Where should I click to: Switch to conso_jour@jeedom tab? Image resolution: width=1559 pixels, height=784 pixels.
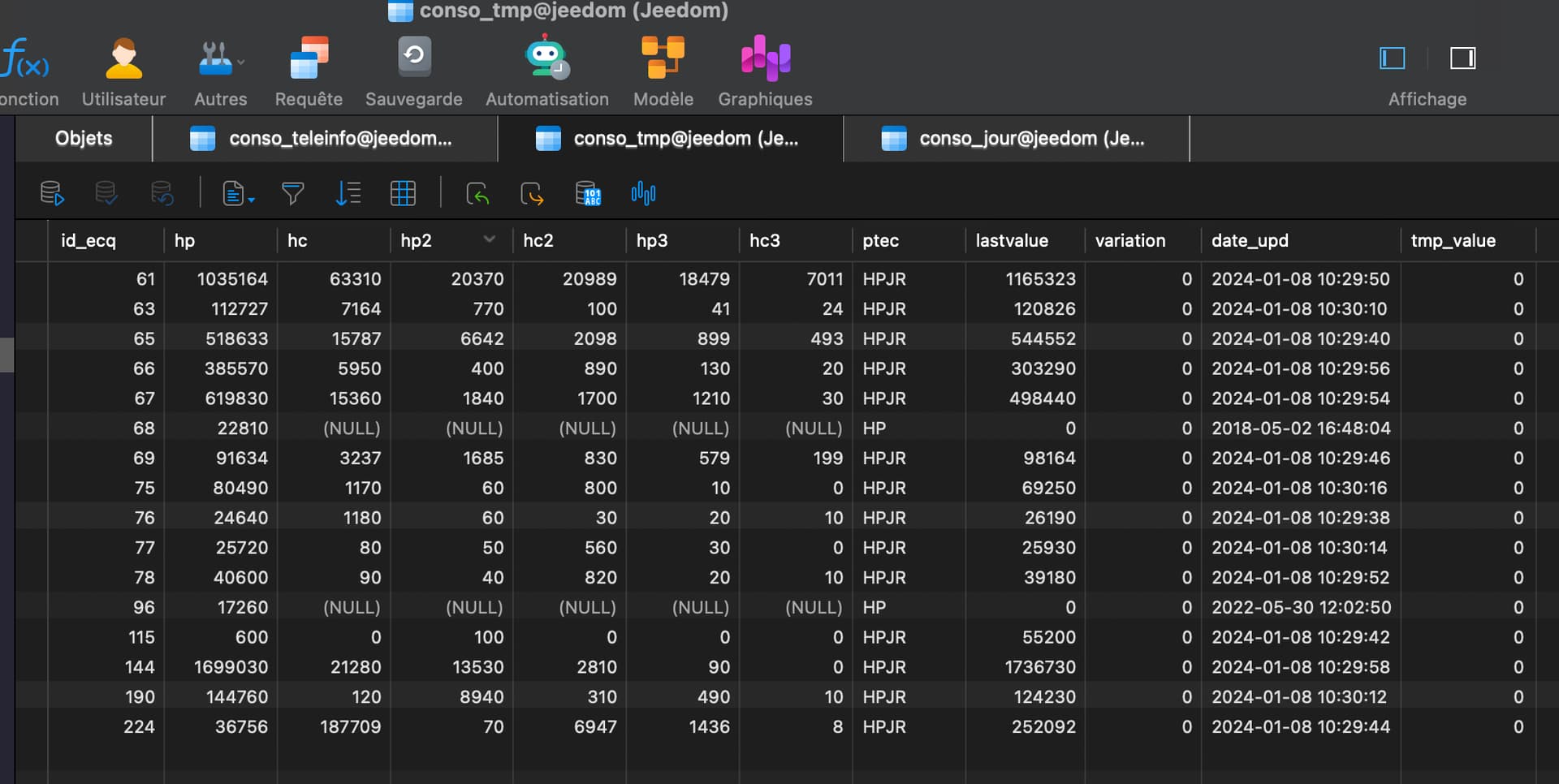1017,139
